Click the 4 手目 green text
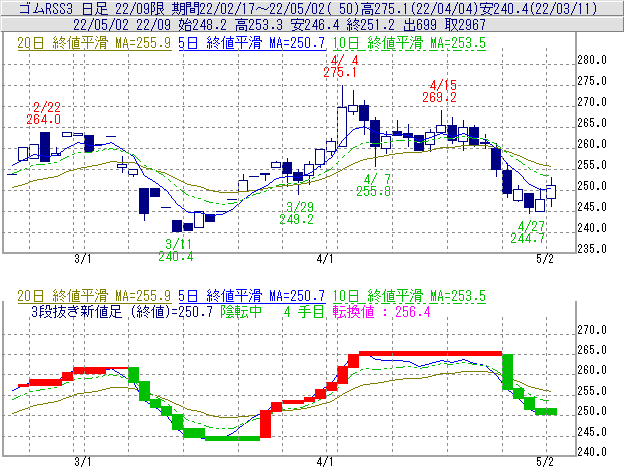Image resolution: width=624 pixels, height=475 pixels. click(x=304, y=311)
